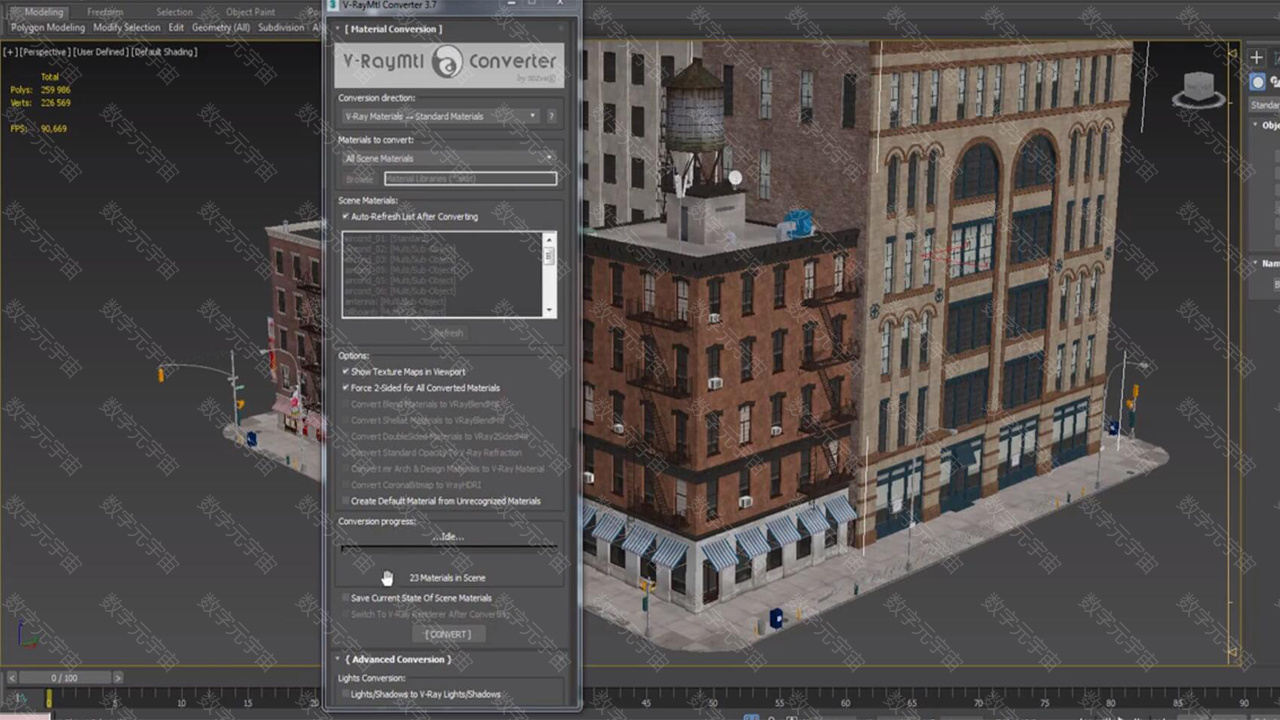The width and height of the screenshot is (1280, 720).
Task: Click the Material Libraries path field
Action: coord(470,179)
